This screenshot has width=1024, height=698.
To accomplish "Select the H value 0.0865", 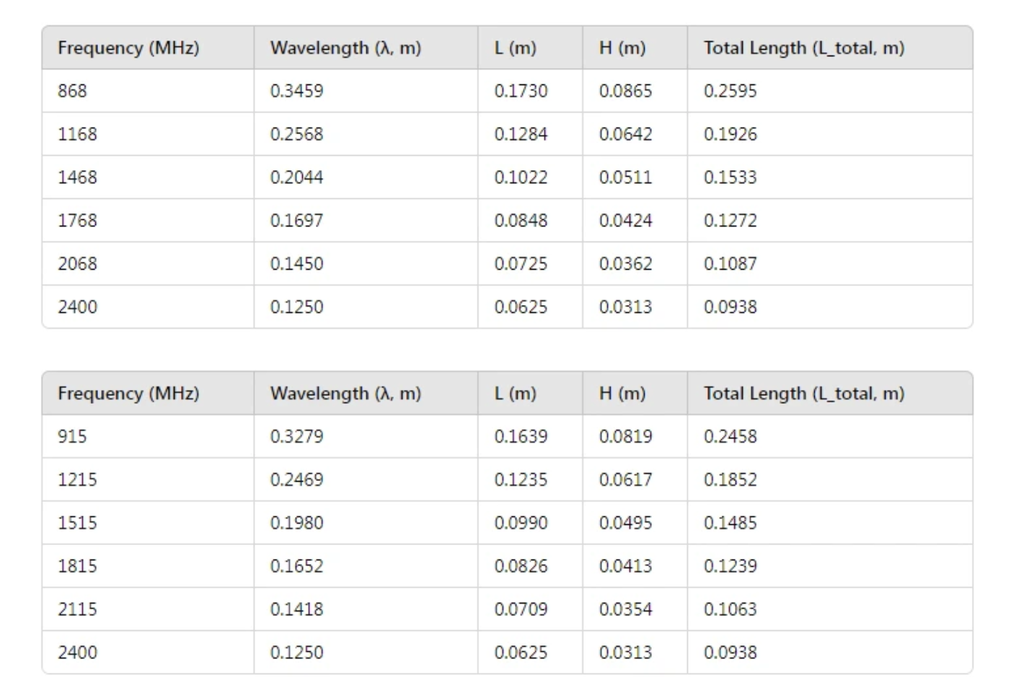I will [x=626, y=91].
